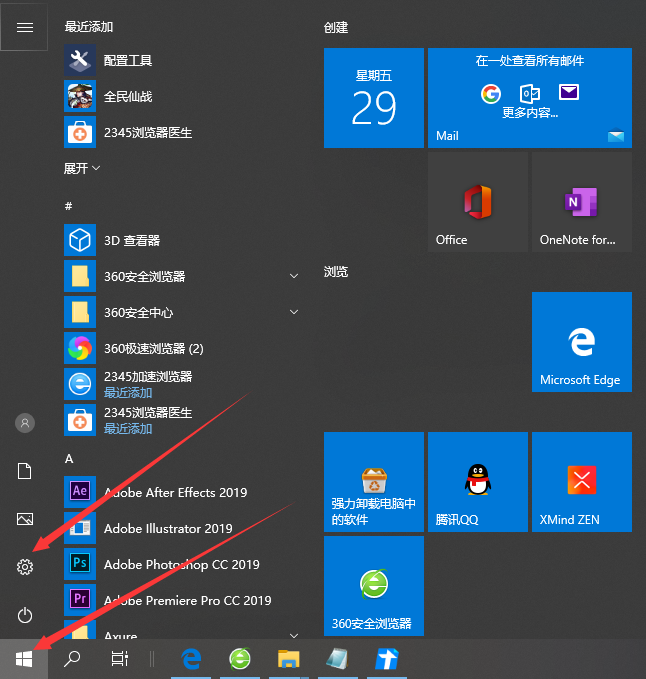Click the Windows Start button on taskbar
Viewport: 646px width, 679px height.
pos(24,659)
